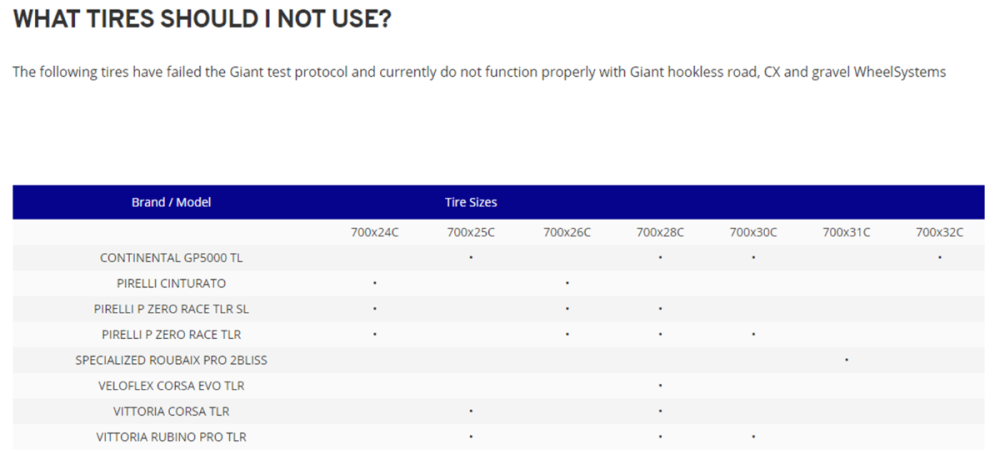1000x460 pixels.
Task: Select the Veloflex Corsa EVO TLR label
Action: [171, 386]
